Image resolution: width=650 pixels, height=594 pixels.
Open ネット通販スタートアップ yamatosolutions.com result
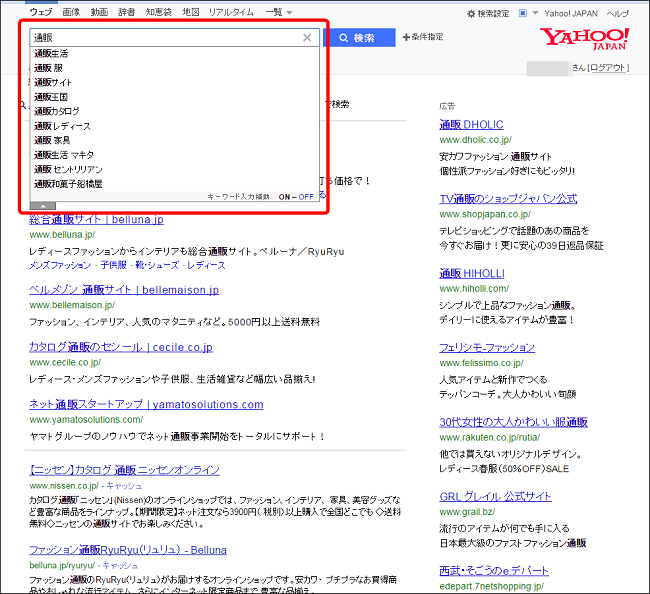(x=146, y=405)
